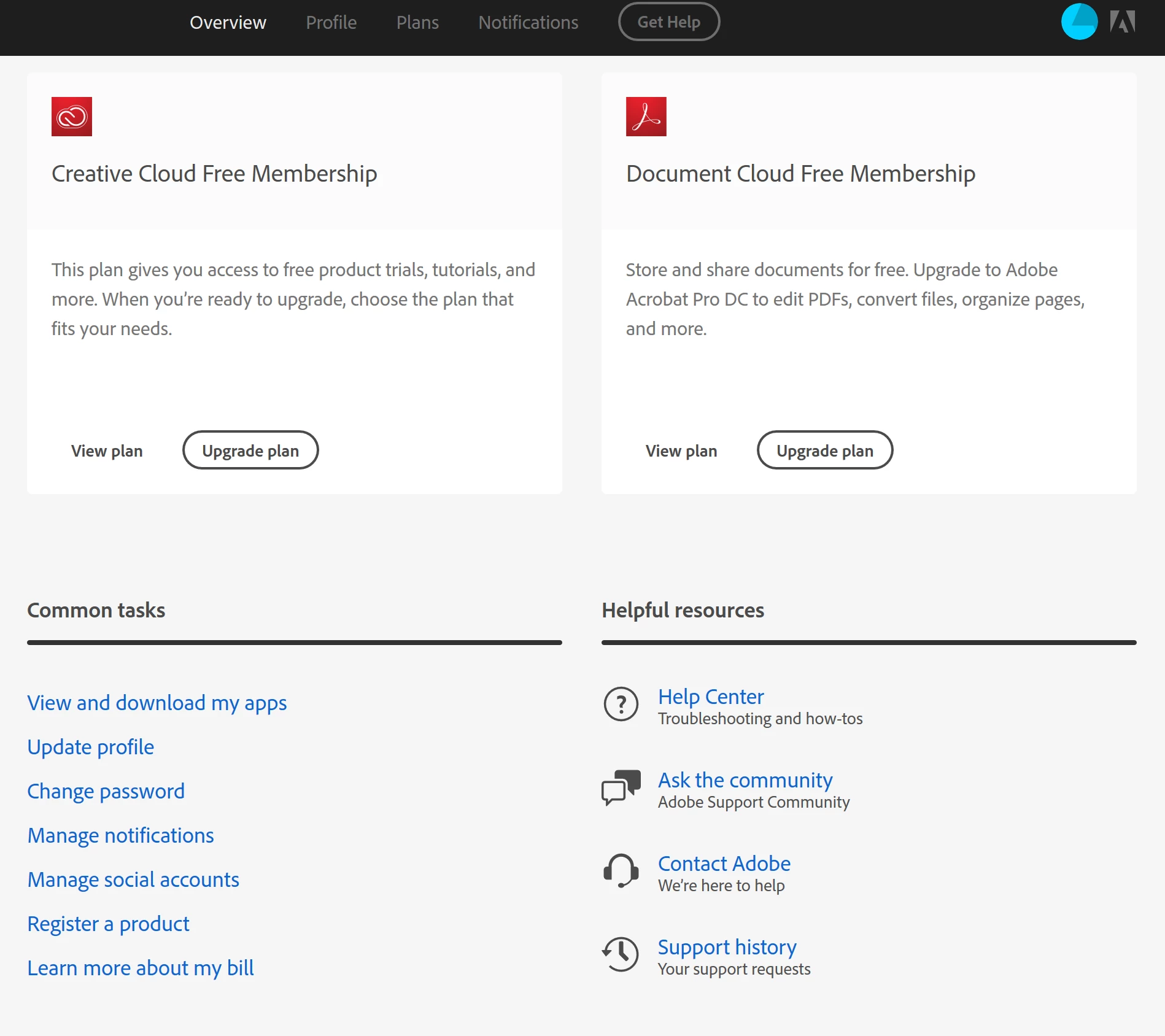
Task: Open View and download my apps
Action: pos(157,703)
